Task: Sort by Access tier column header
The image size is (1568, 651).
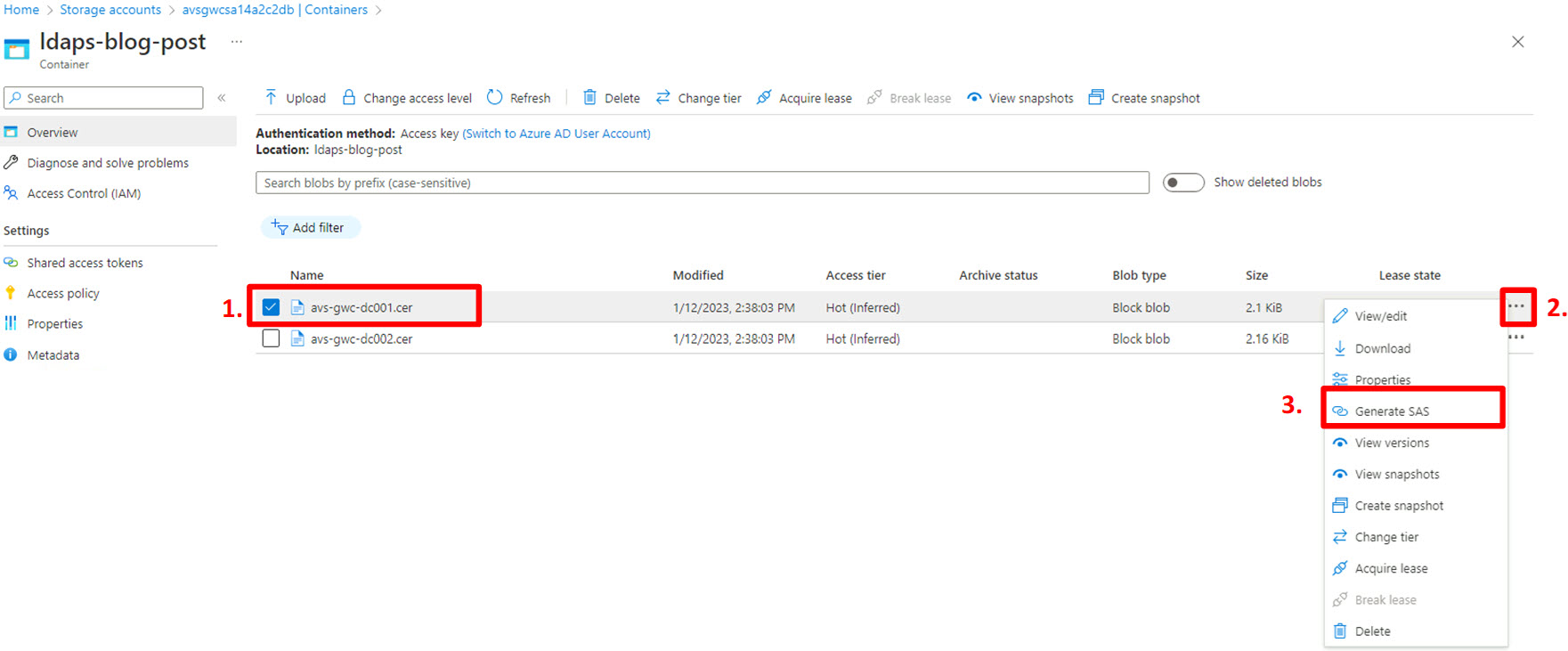Action: tap(856, 275)
